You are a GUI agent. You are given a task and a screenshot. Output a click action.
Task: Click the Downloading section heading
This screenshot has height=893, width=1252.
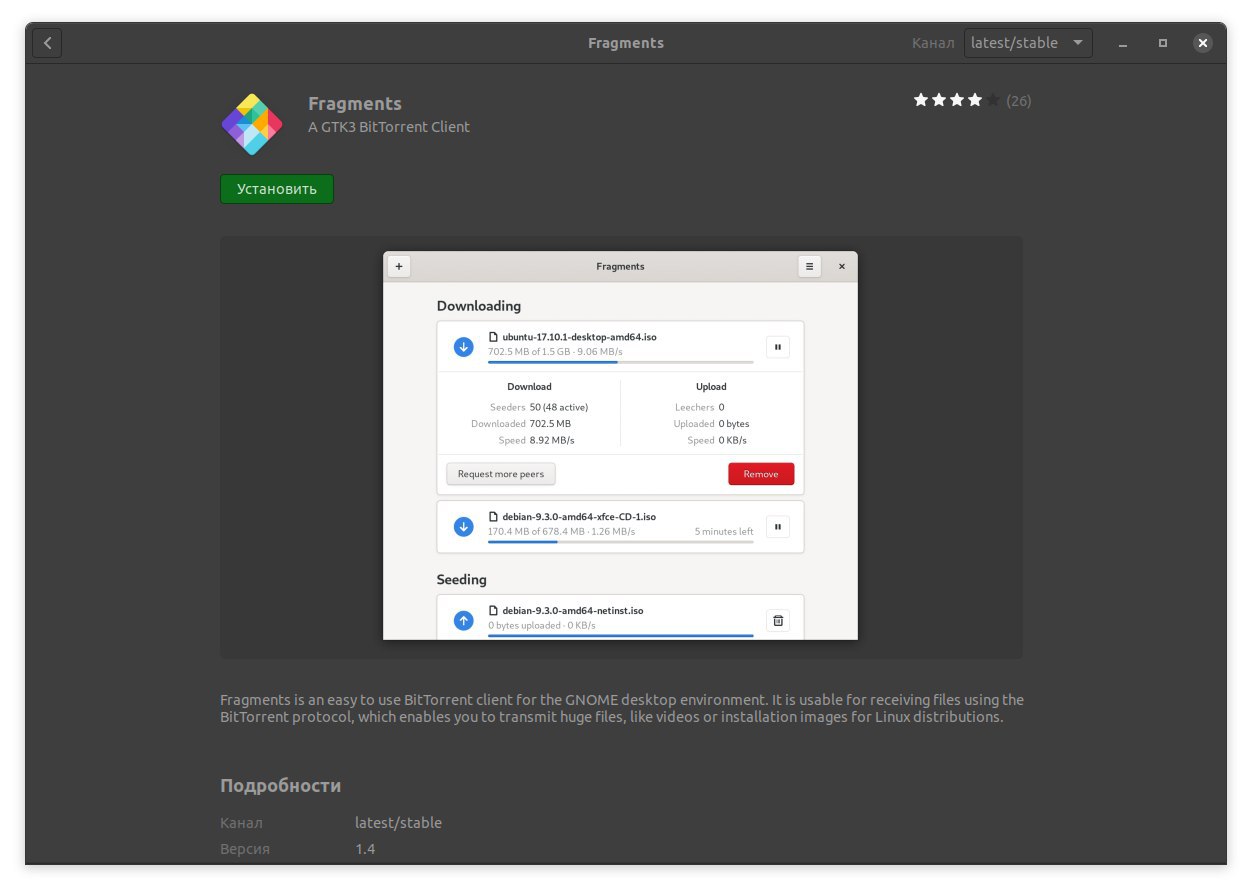click(x=479, y=306)
